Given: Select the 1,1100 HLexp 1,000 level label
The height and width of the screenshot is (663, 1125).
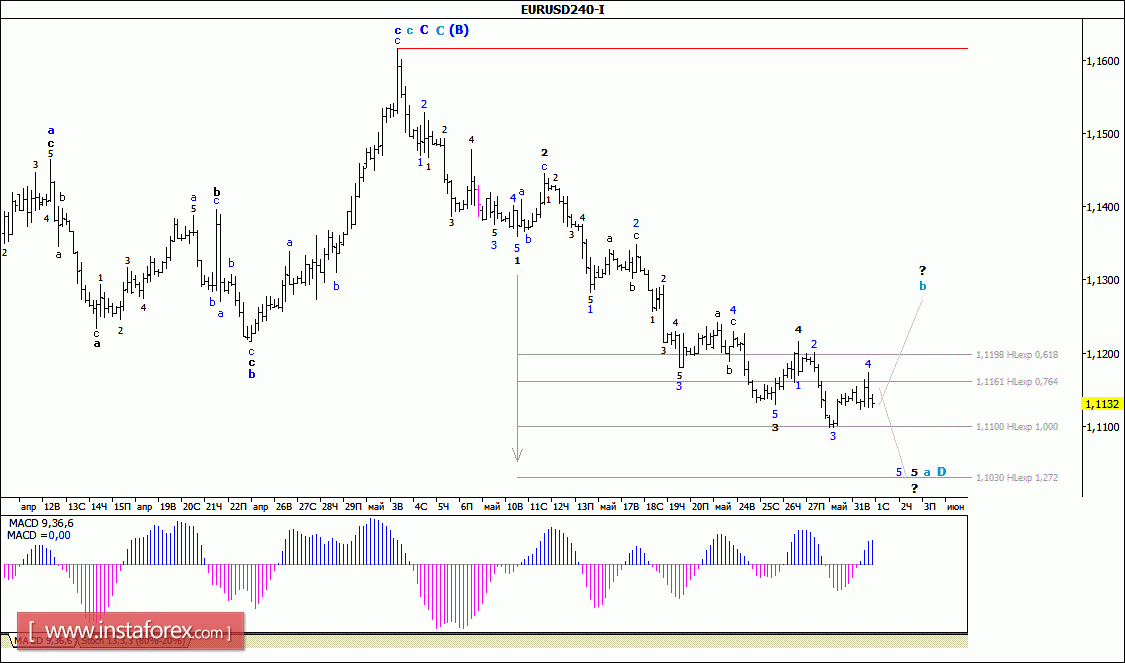Looking at the screenshot, I should pos(1017,426).
